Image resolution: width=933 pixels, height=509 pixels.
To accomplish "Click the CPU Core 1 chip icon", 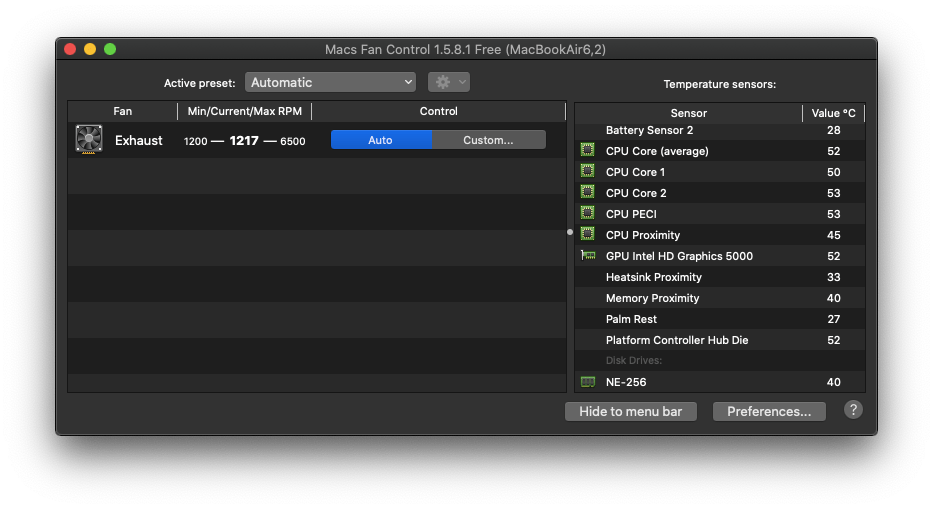I will (x=587, y=171).
